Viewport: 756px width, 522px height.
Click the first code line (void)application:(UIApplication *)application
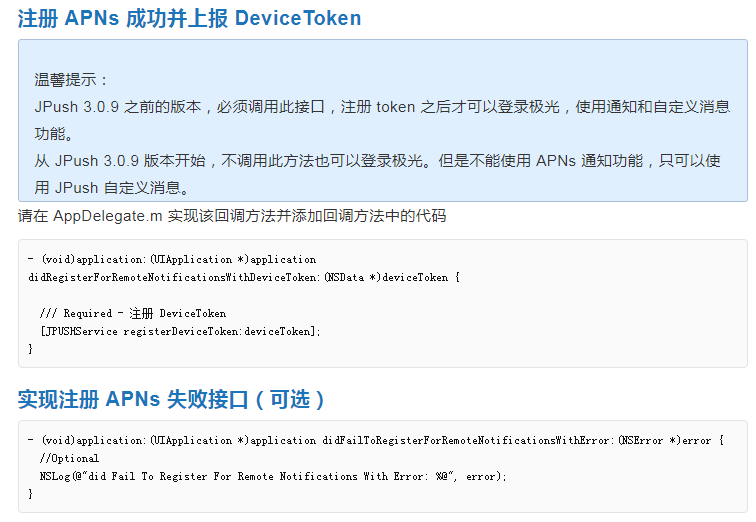coord(172,260)
